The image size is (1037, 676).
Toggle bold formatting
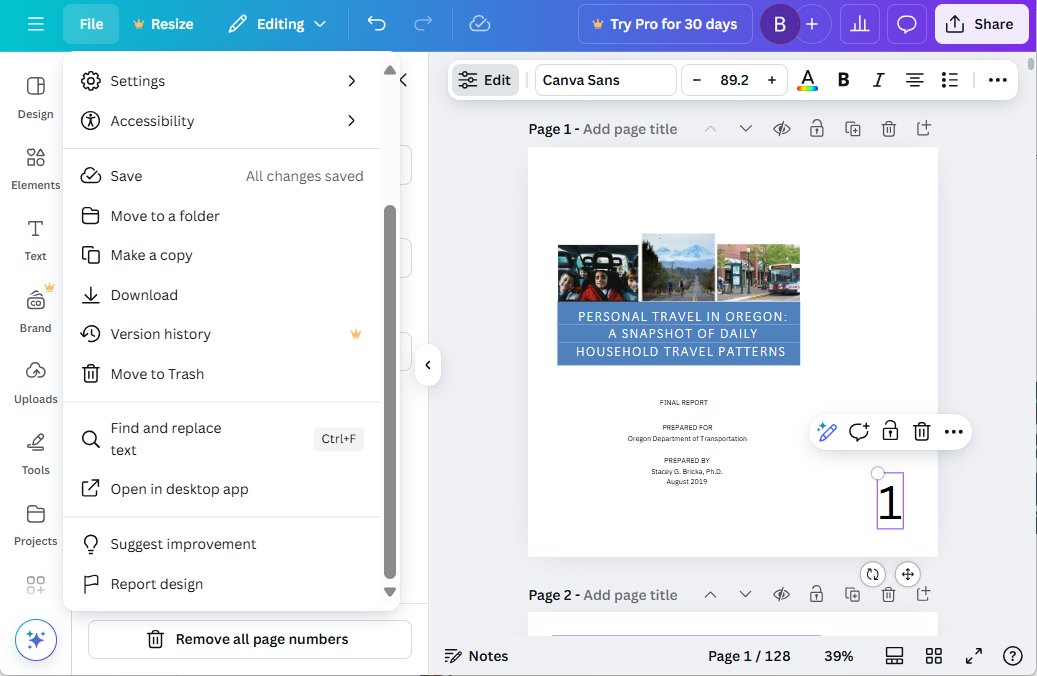843,79
